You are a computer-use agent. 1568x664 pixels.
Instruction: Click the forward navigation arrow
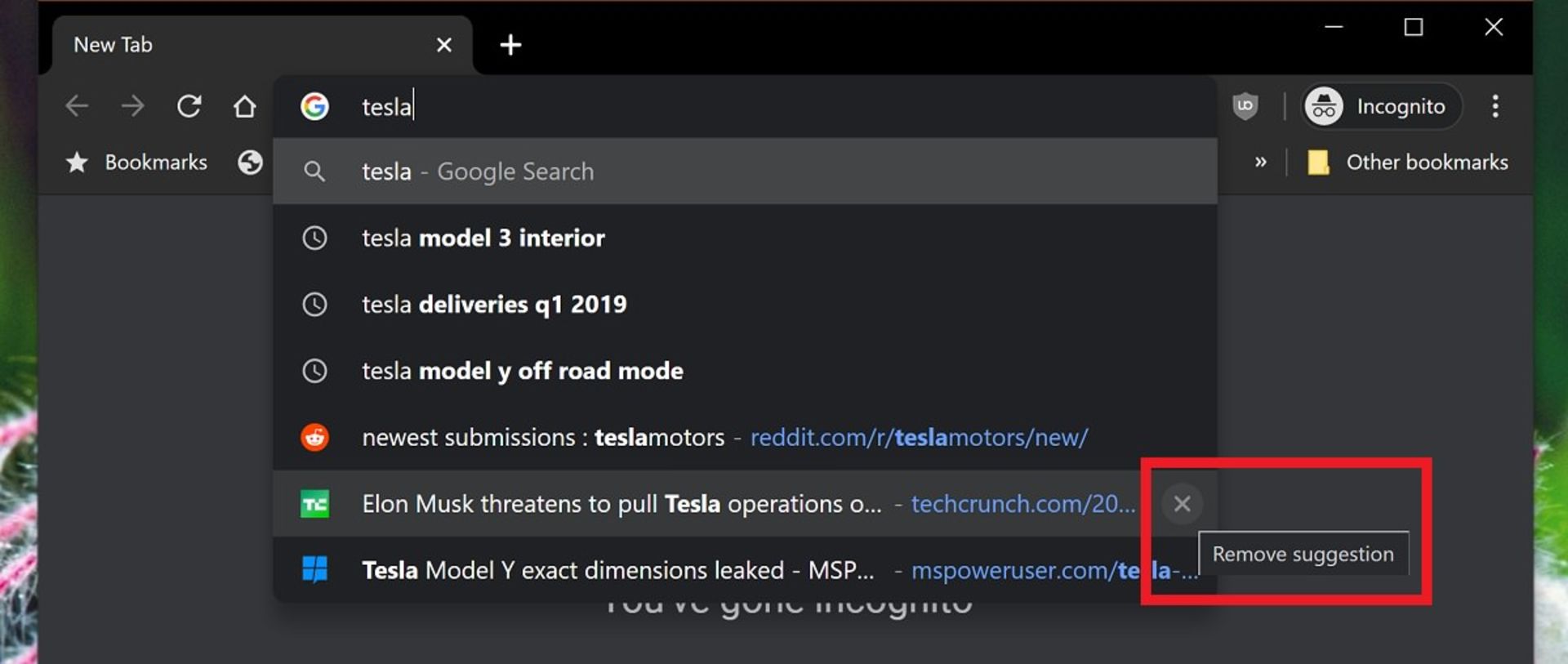tap(132, 106)
